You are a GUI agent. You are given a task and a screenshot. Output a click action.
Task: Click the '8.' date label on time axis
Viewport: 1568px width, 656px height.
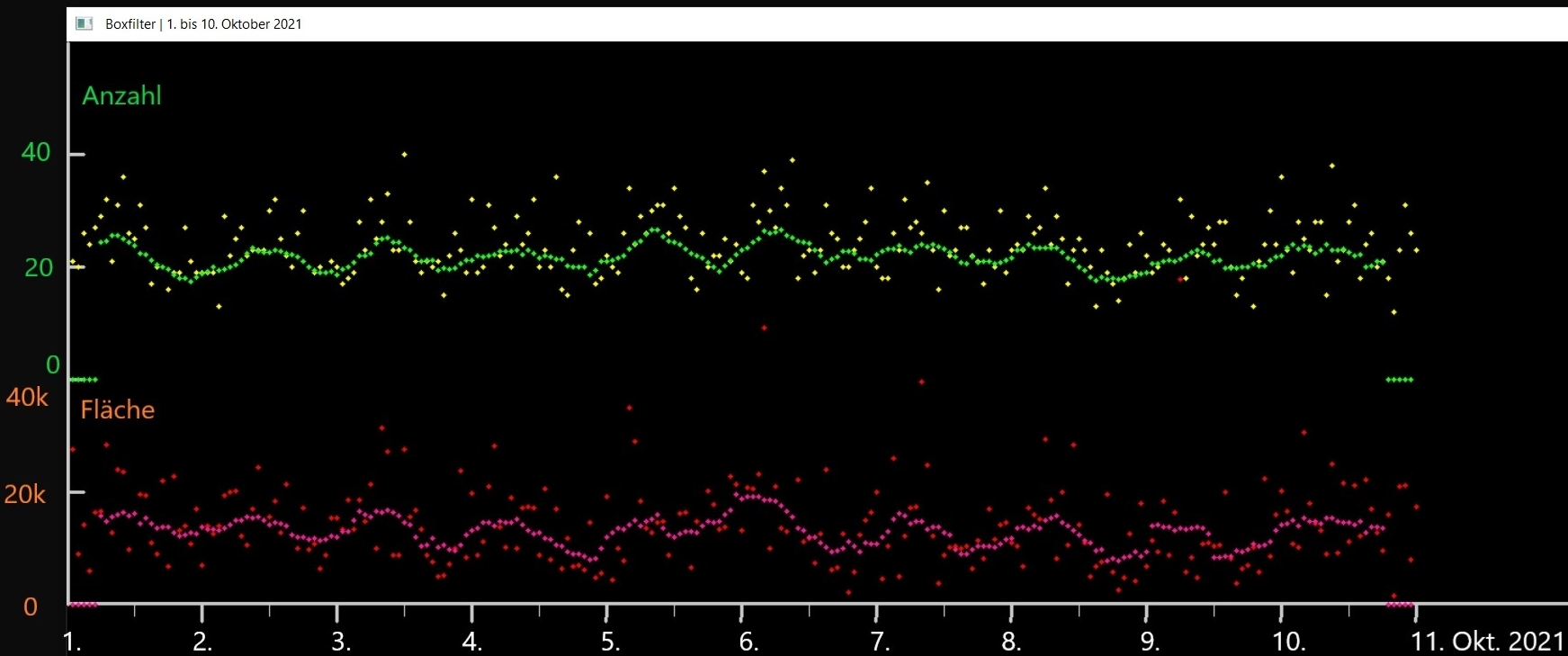tap(1012, 642)
